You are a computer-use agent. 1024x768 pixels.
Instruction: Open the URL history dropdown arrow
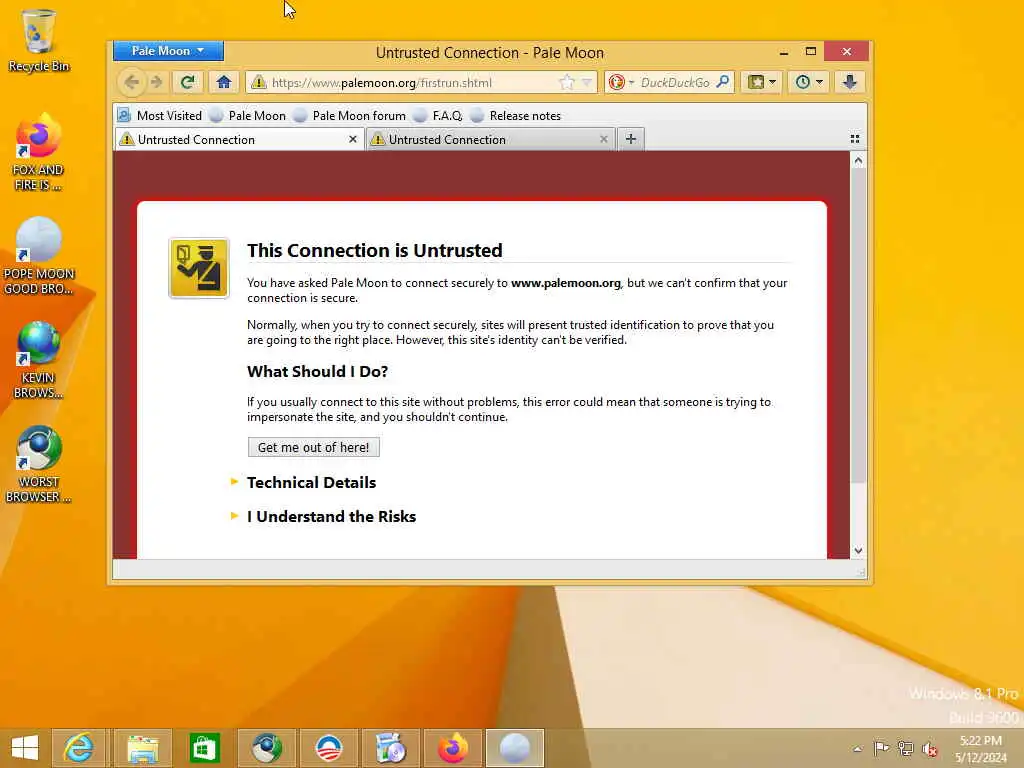coord(586,82)
